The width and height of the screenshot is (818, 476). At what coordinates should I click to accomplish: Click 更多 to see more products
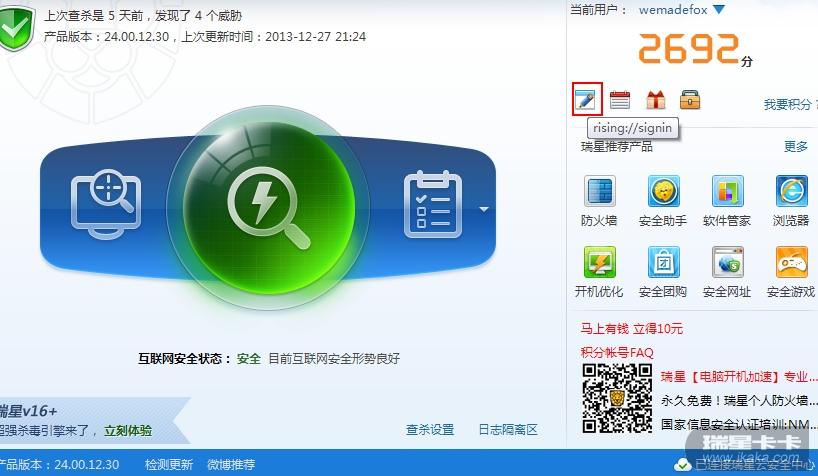tap(796, 147)
